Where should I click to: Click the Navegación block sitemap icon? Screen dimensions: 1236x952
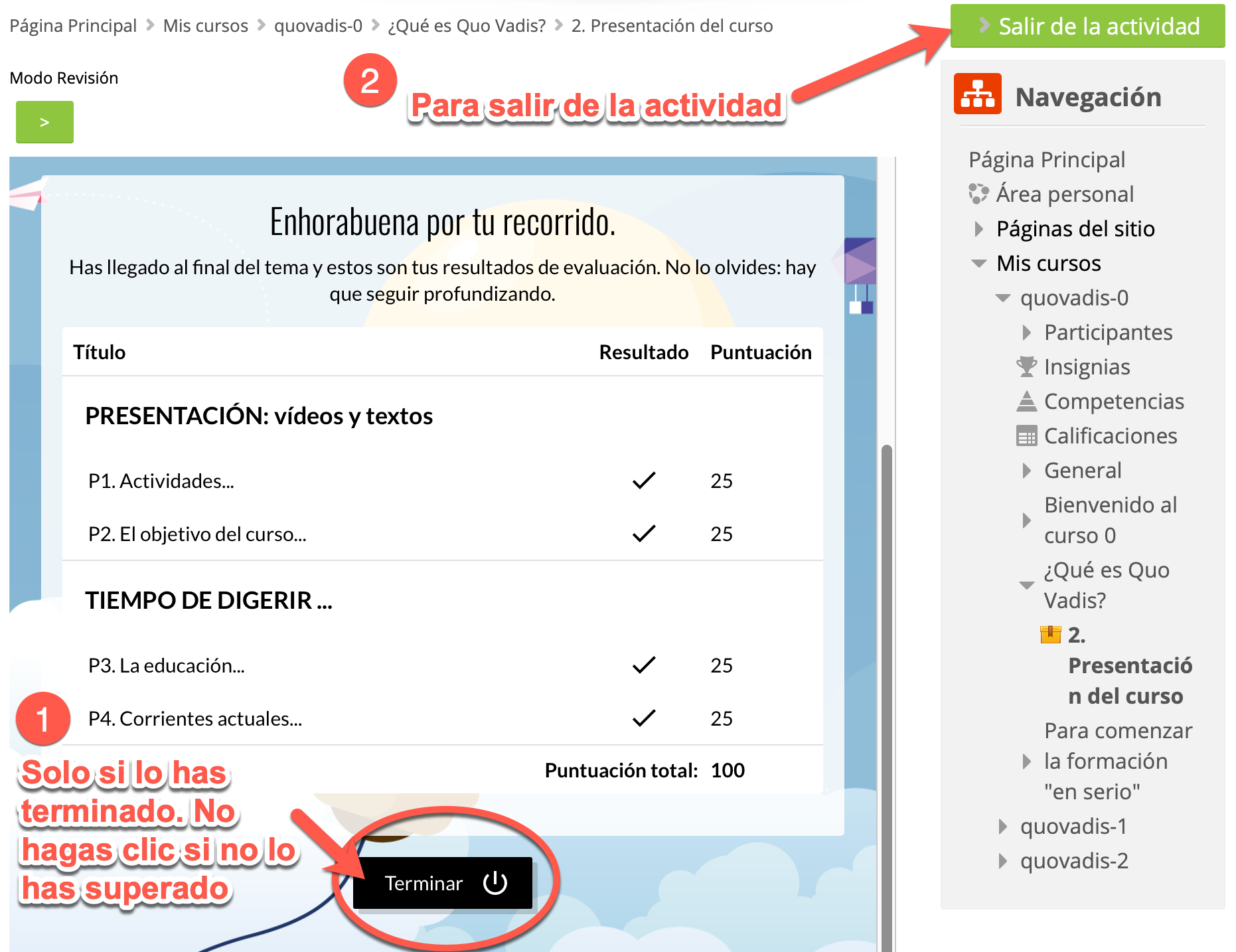tap(977, 94)
